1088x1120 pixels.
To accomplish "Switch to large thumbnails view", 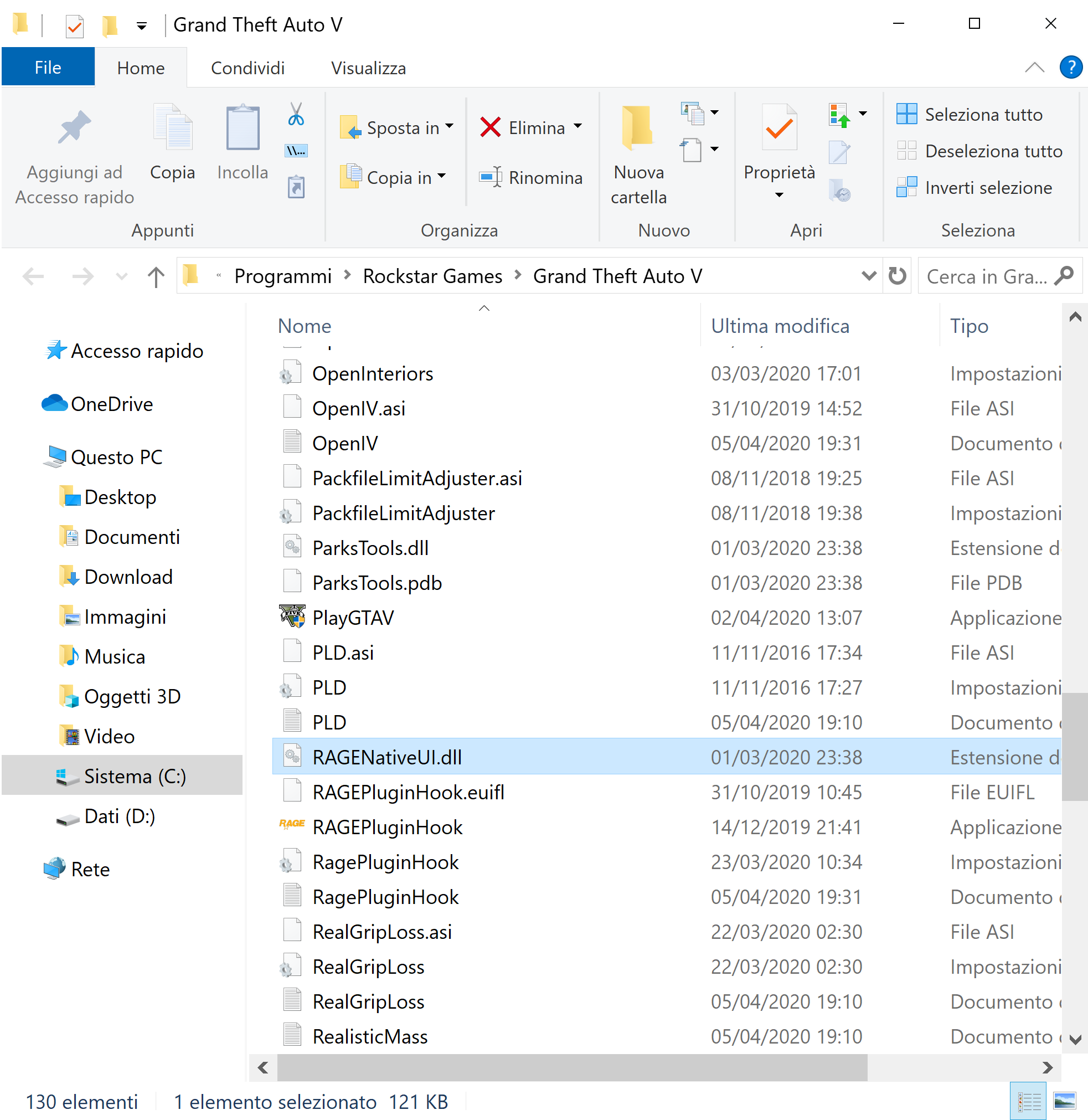I will [x=1064, y=1100].
